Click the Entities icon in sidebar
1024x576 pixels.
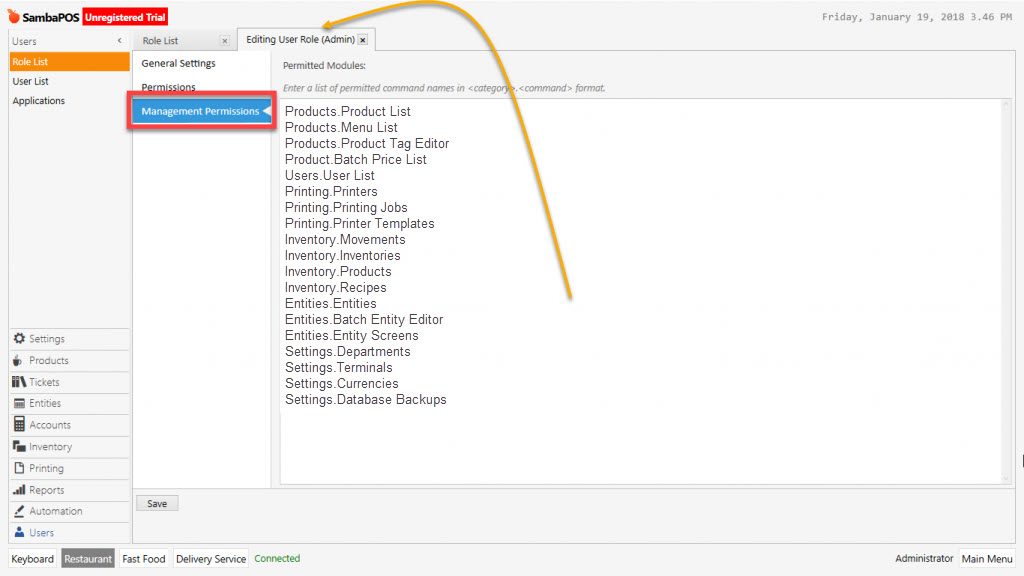(x=19, y=404)
